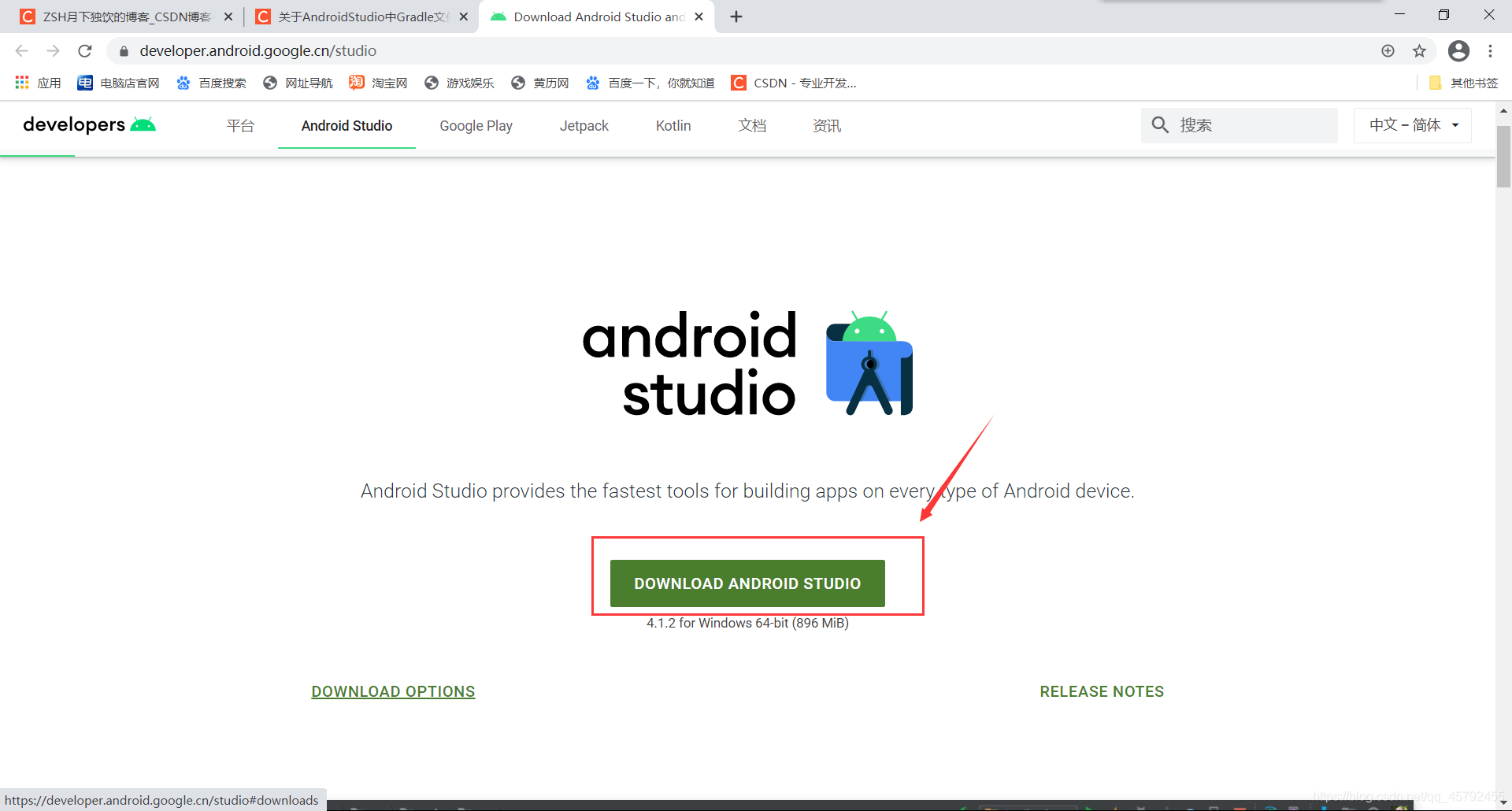
Task: Select the Download Android Studio browser tab
Action: 596,17
